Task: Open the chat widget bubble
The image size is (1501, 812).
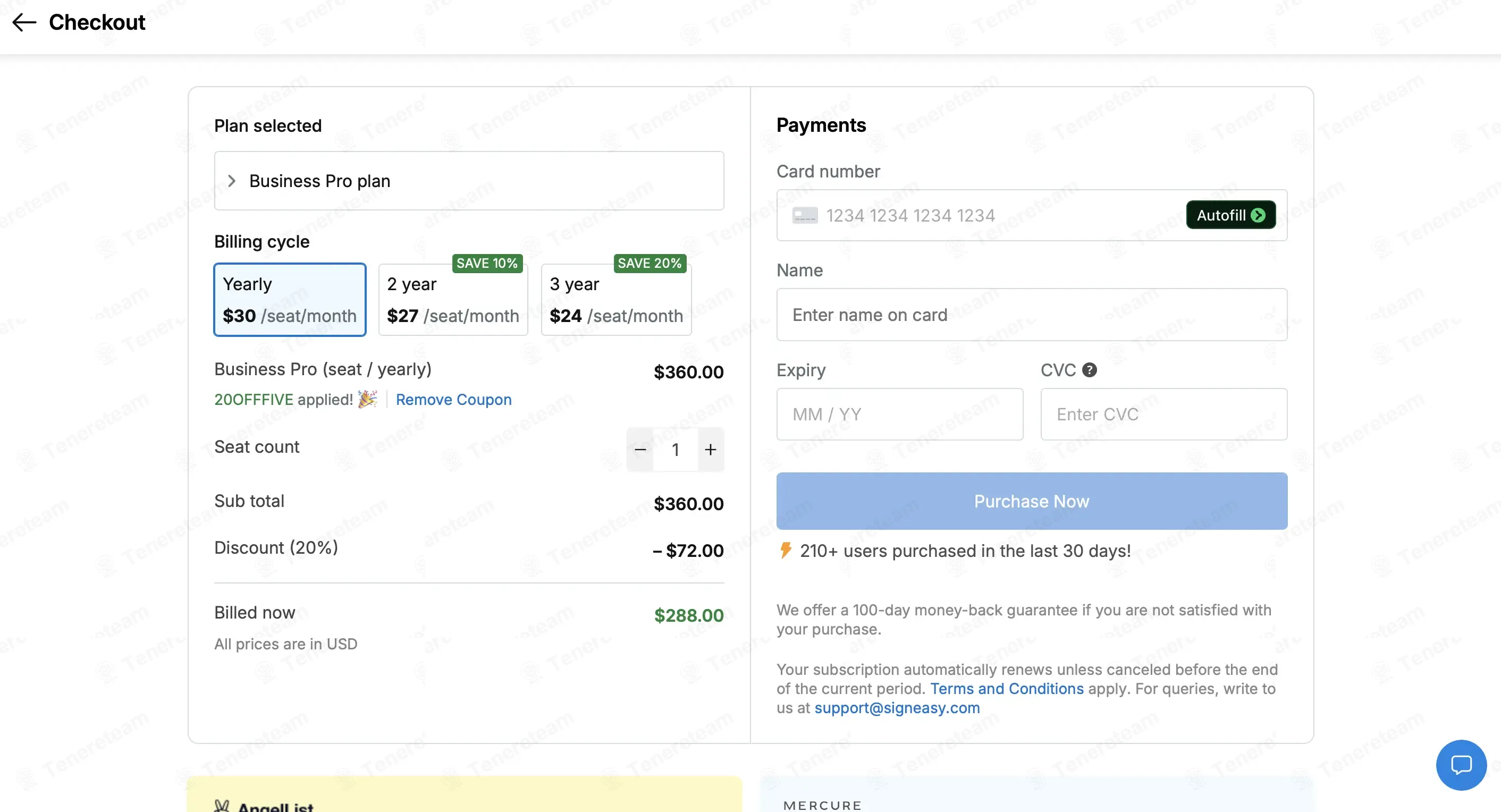Action: click(1461, 765)
